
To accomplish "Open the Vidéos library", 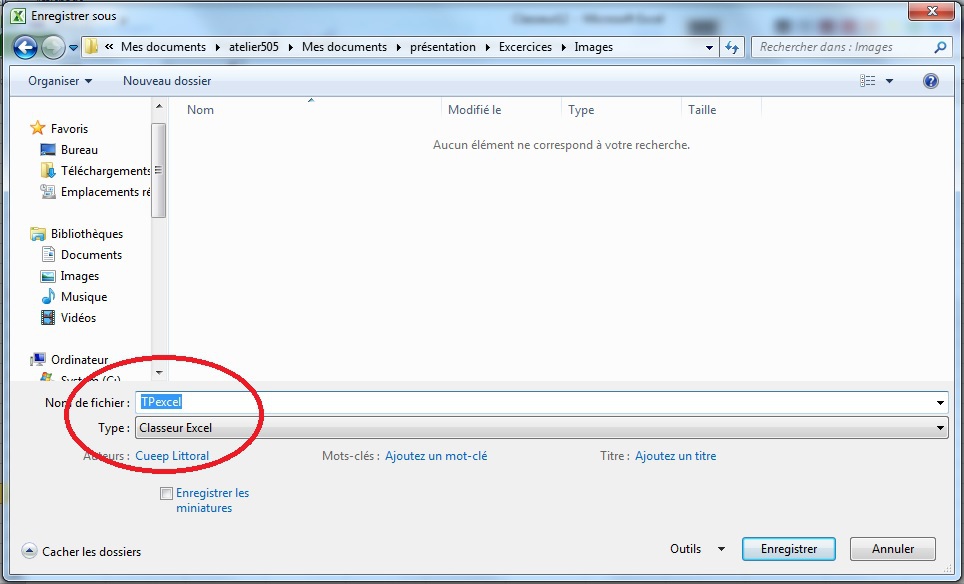I will pyautogui.click(x=78, y=318).
